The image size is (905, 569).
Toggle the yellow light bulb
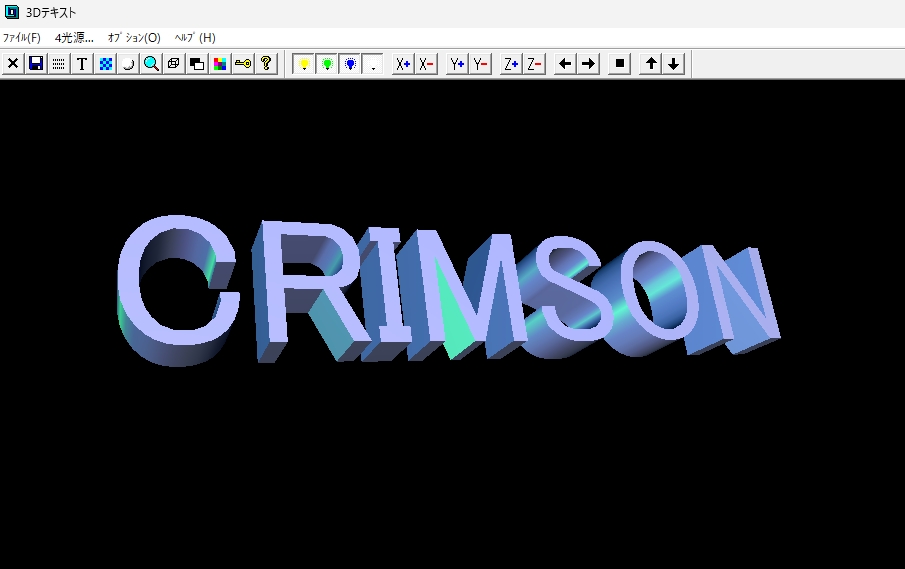click(x=304, y=64)
